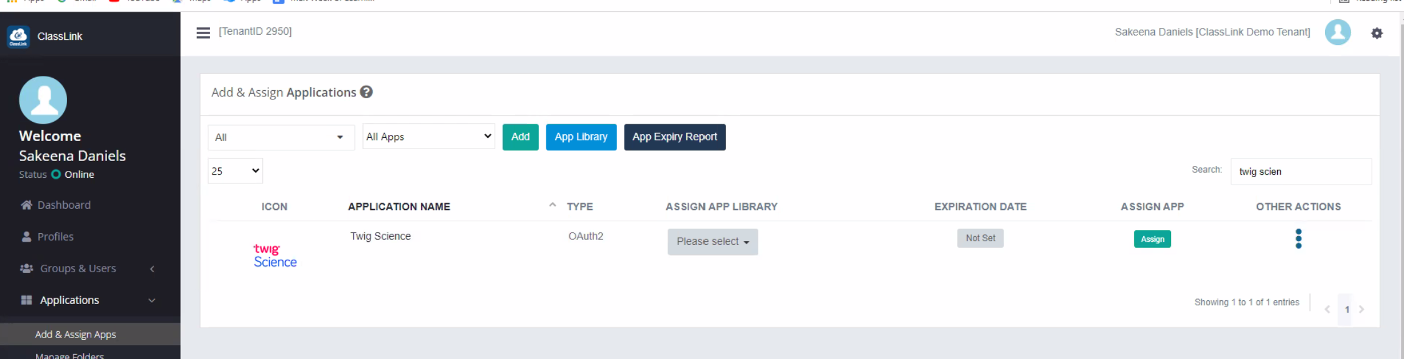Click the previous page arrow
1404x360 pixels.
[x=1327, y=310]
